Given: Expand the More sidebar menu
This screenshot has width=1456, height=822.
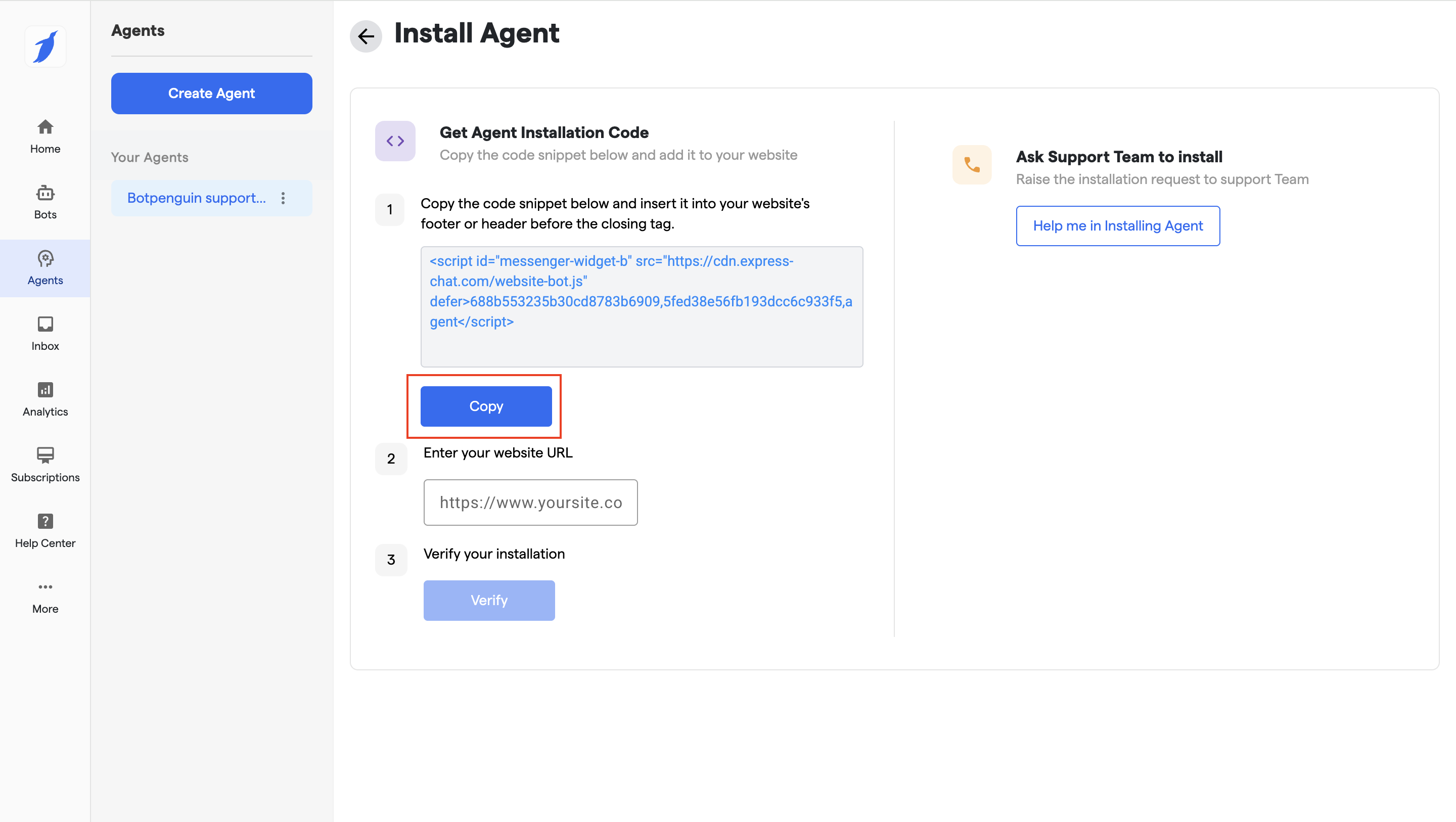Looking at the screenshot, I should (x=45, y=597).
